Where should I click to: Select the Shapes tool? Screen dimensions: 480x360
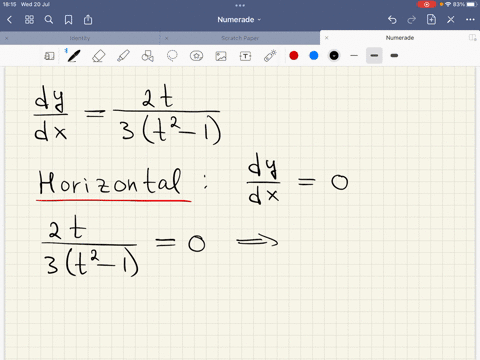[147, 56]
